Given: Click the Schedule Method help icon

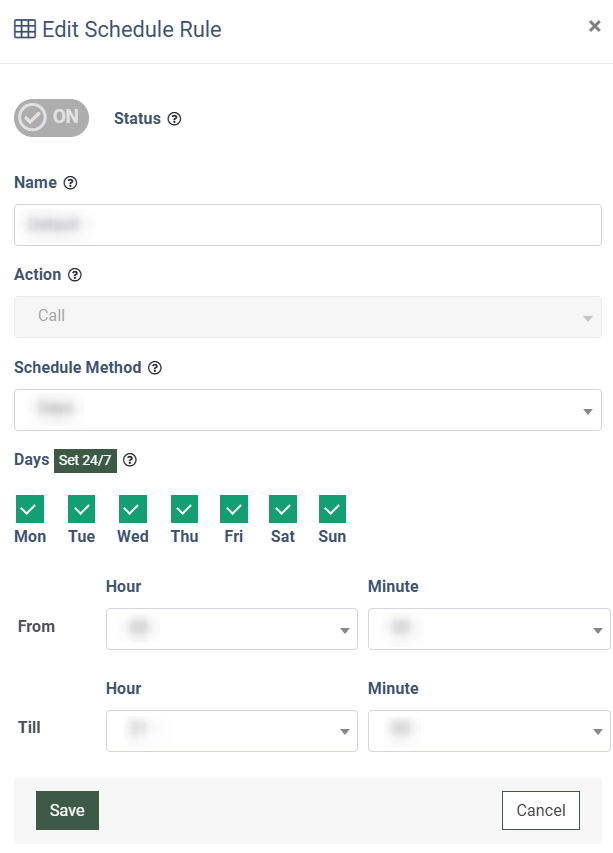Looking at the screenshot, I should (x=155, y=368).
